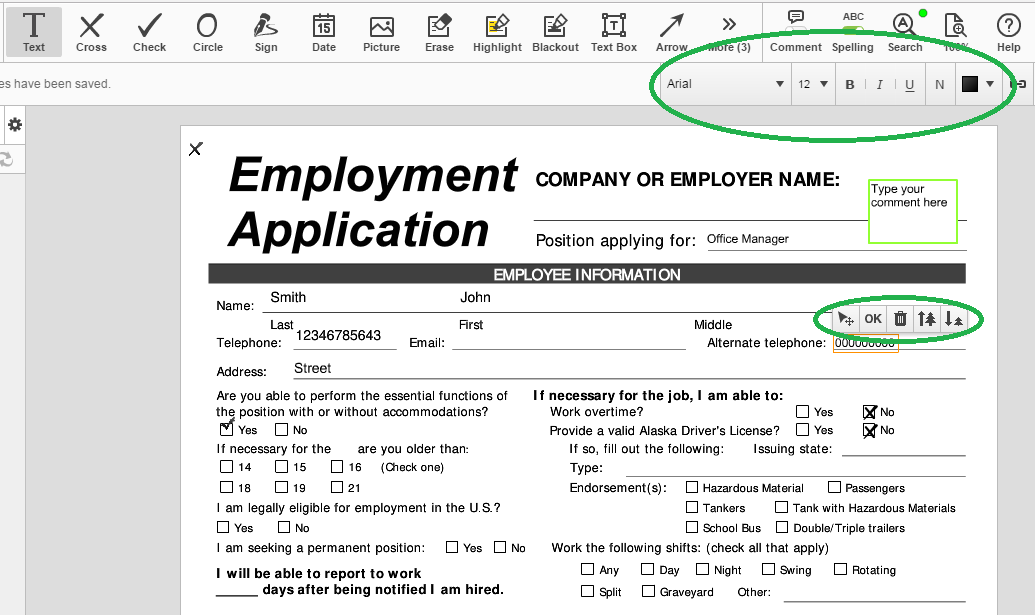
Task: Check the 14 age checkbox
Action: [226, 467]
